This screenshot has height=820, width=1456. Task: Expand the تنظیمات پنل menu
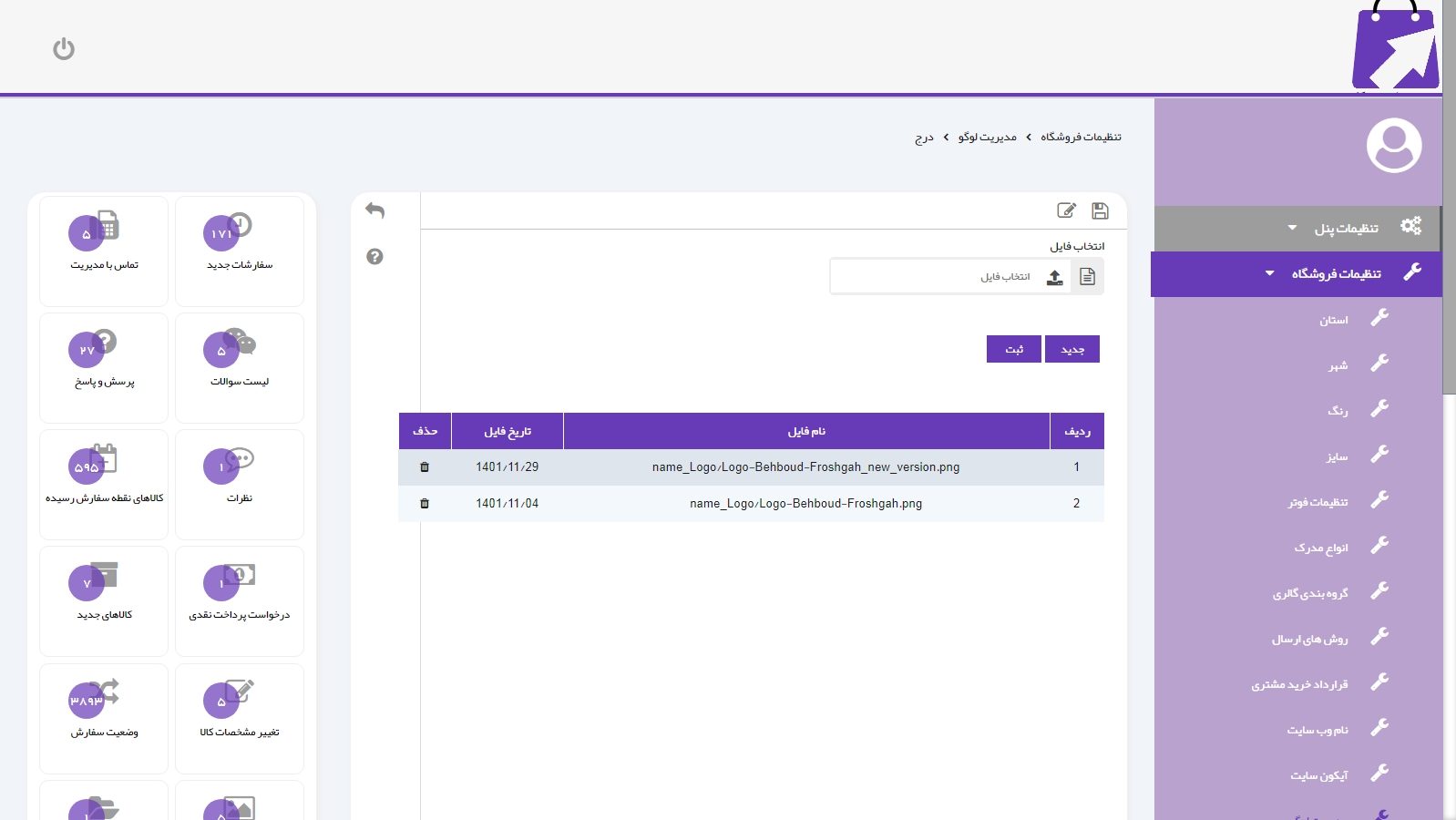1345,229
